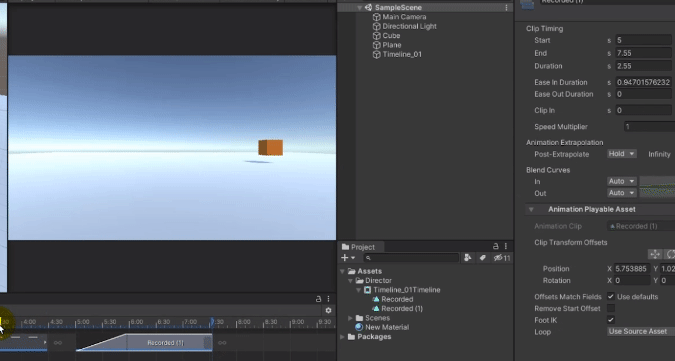Click the Timeline_01 object icon in Hierarchy
Viewport: 675px width, 361px height.
coord(377,55)
